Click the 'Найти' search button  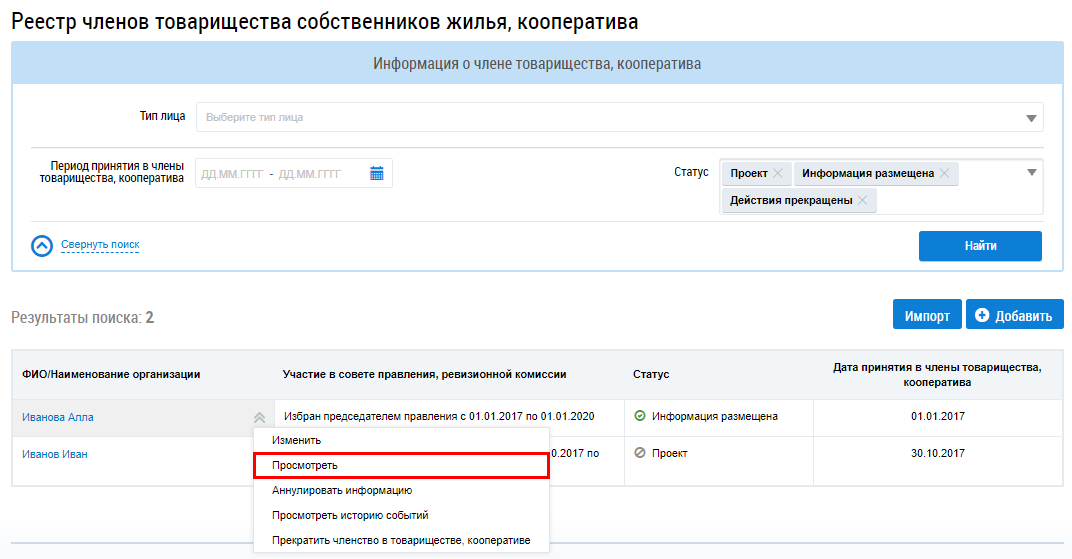pyautogui.click(x=980, y=246)
